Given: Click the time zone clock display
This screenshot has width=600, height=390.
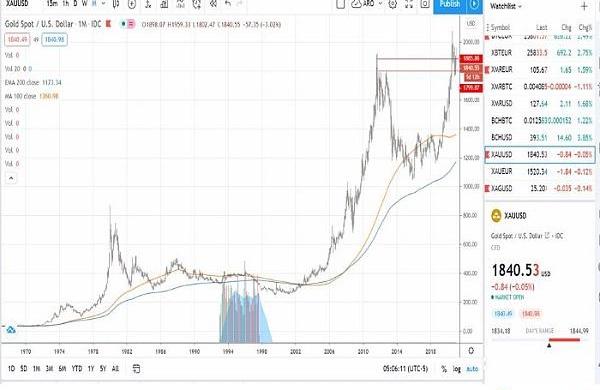Looking at the screenshot, I should tap(405, 369).
